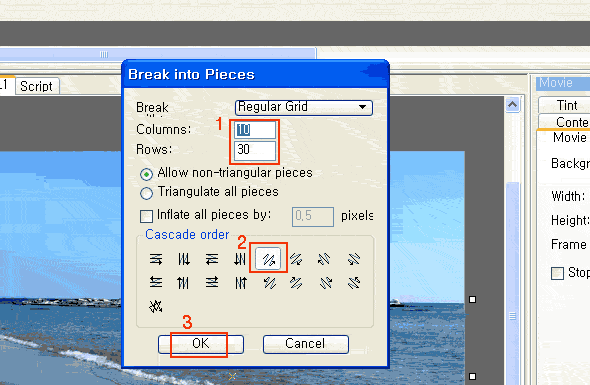Screen dimensions: 590x385
Task: Tick the Stop checkbox in Movie panel
Action: pyautogui.click(x=557, y=273)
